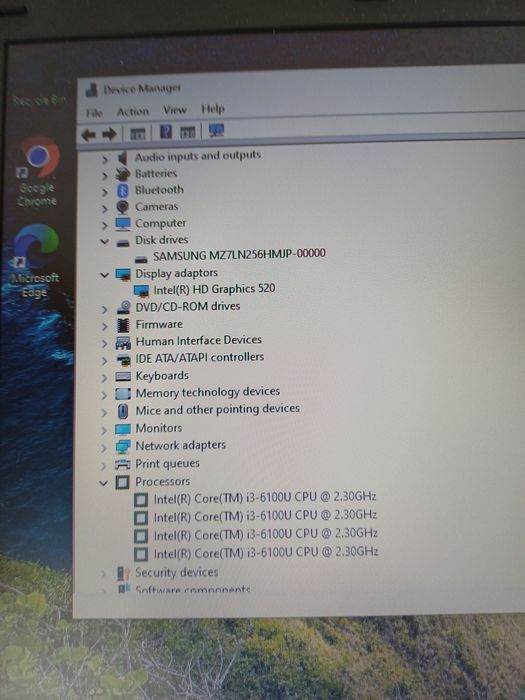Viewport: 525px width, 700px height.
Task: Click the Human Interface Devices icon
Action: (x=123, y=342)
